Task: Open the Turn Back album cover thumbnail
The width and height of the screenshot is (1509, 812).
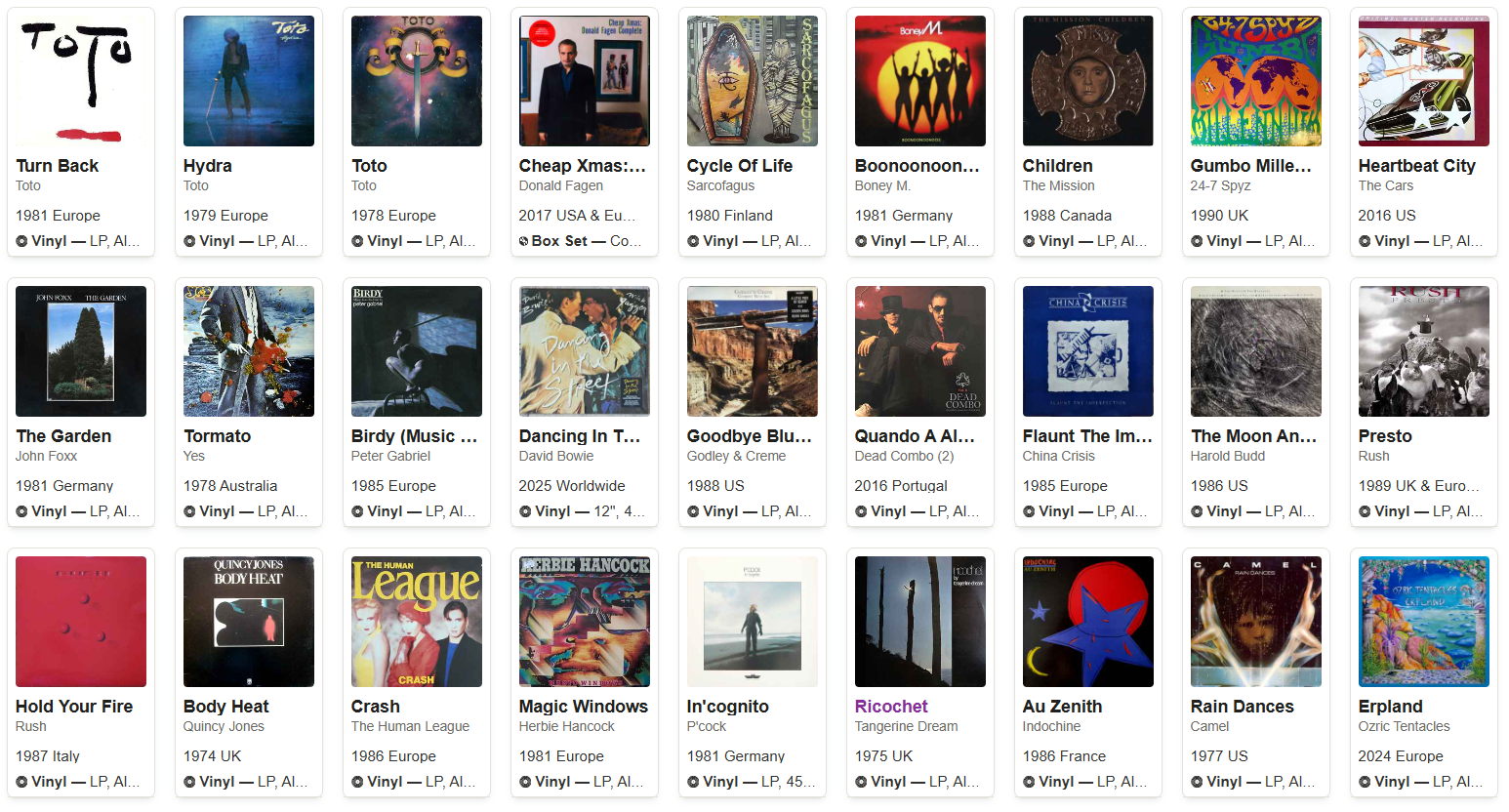Action: [x=81, y=81]
